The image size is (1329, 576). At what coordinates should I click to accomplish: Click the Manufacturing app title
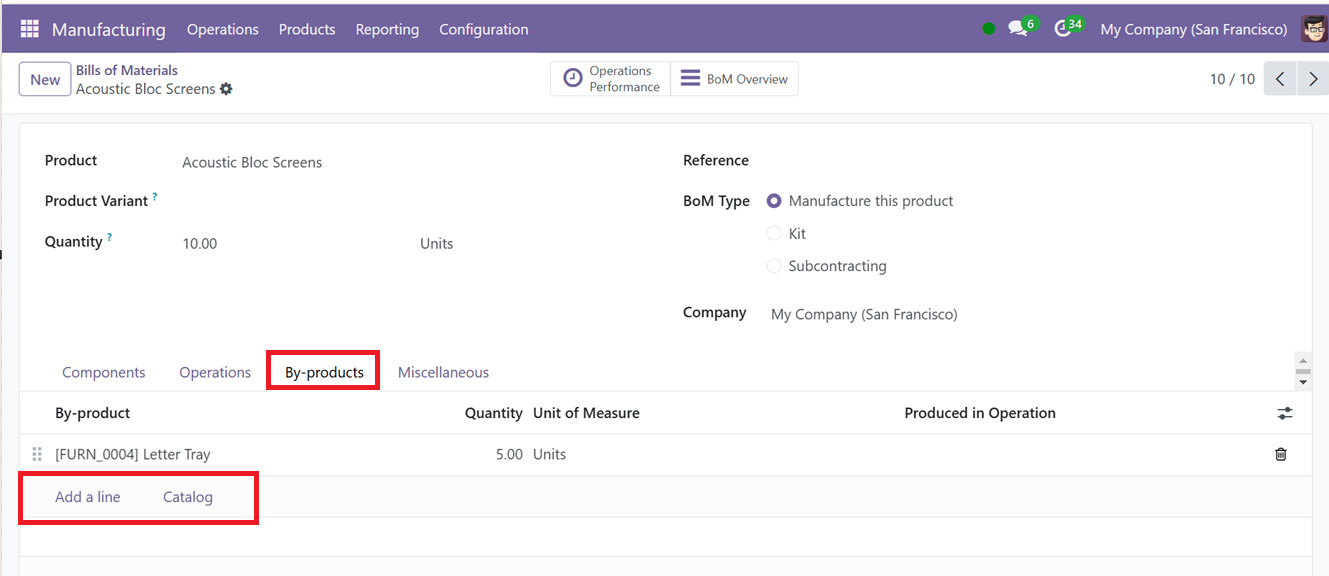click(109, 29)
